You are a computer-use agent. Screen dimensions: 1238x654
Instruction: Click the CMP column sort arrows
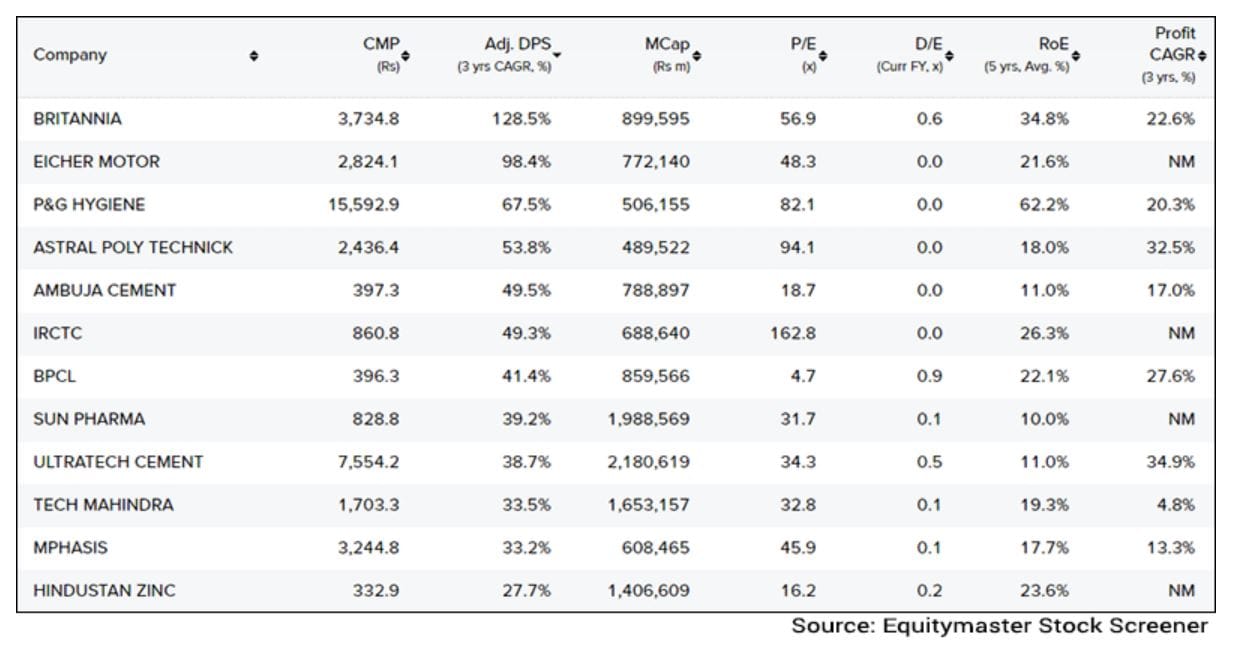pos(405,54)
